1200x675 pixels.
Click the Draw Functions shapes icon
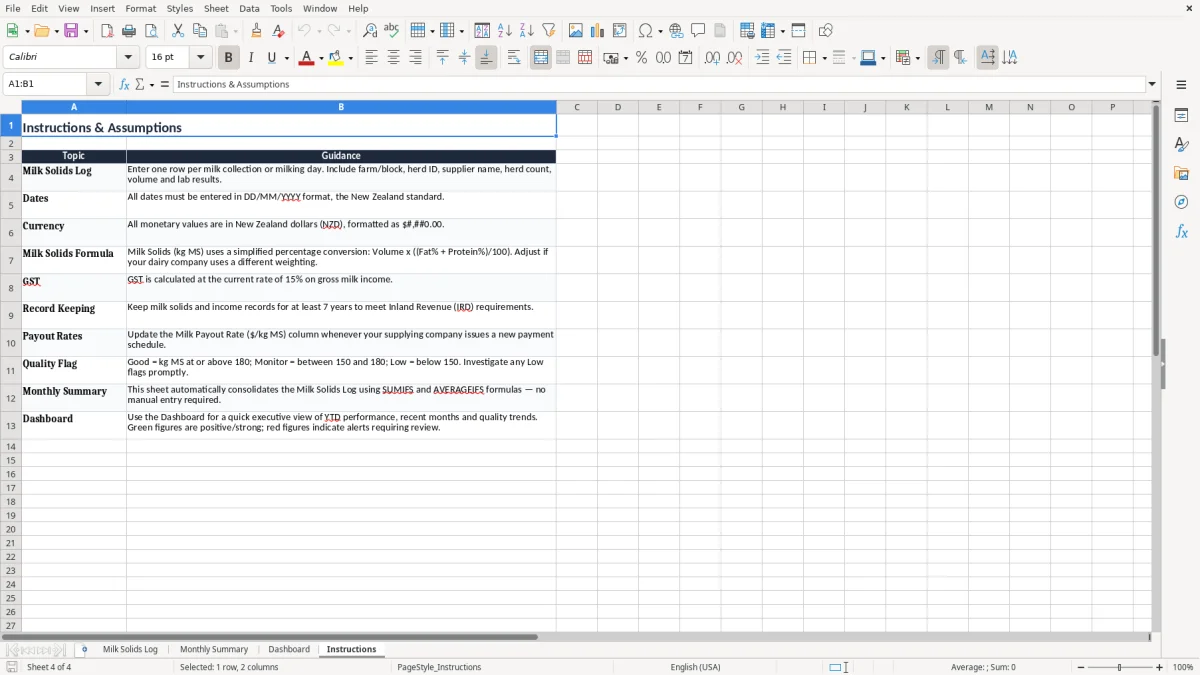tap(826, 31)
